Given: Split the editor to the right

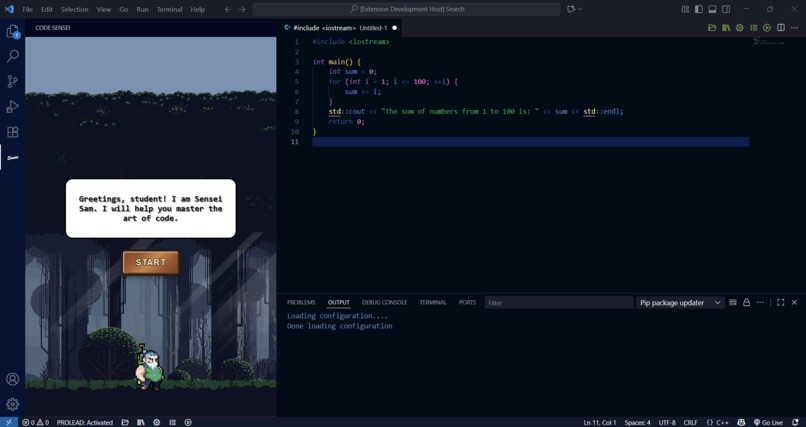Looking at the screenshot, I should pos(781,28).
